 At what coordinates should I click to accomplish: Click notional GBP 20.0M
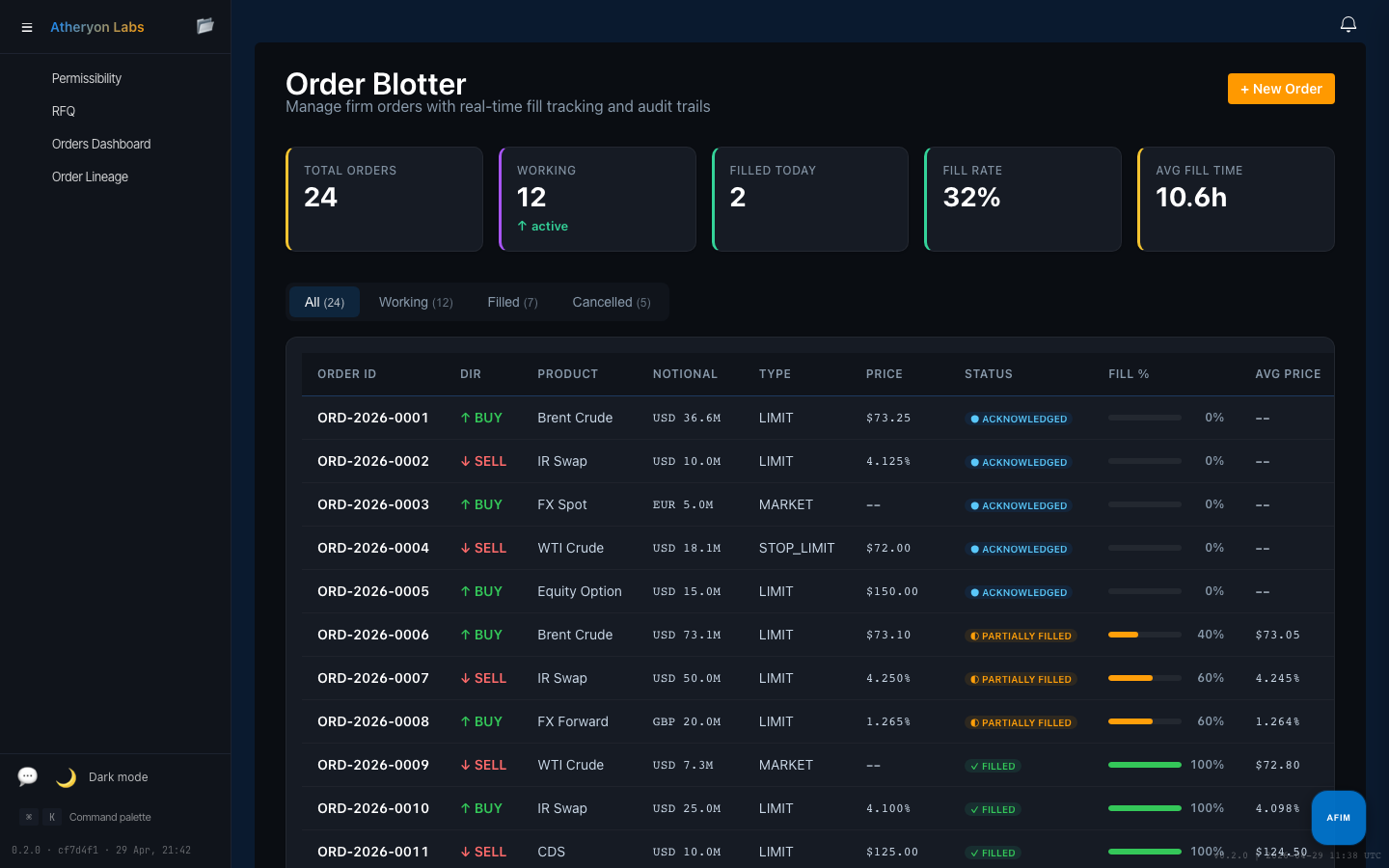pos(687,721)
